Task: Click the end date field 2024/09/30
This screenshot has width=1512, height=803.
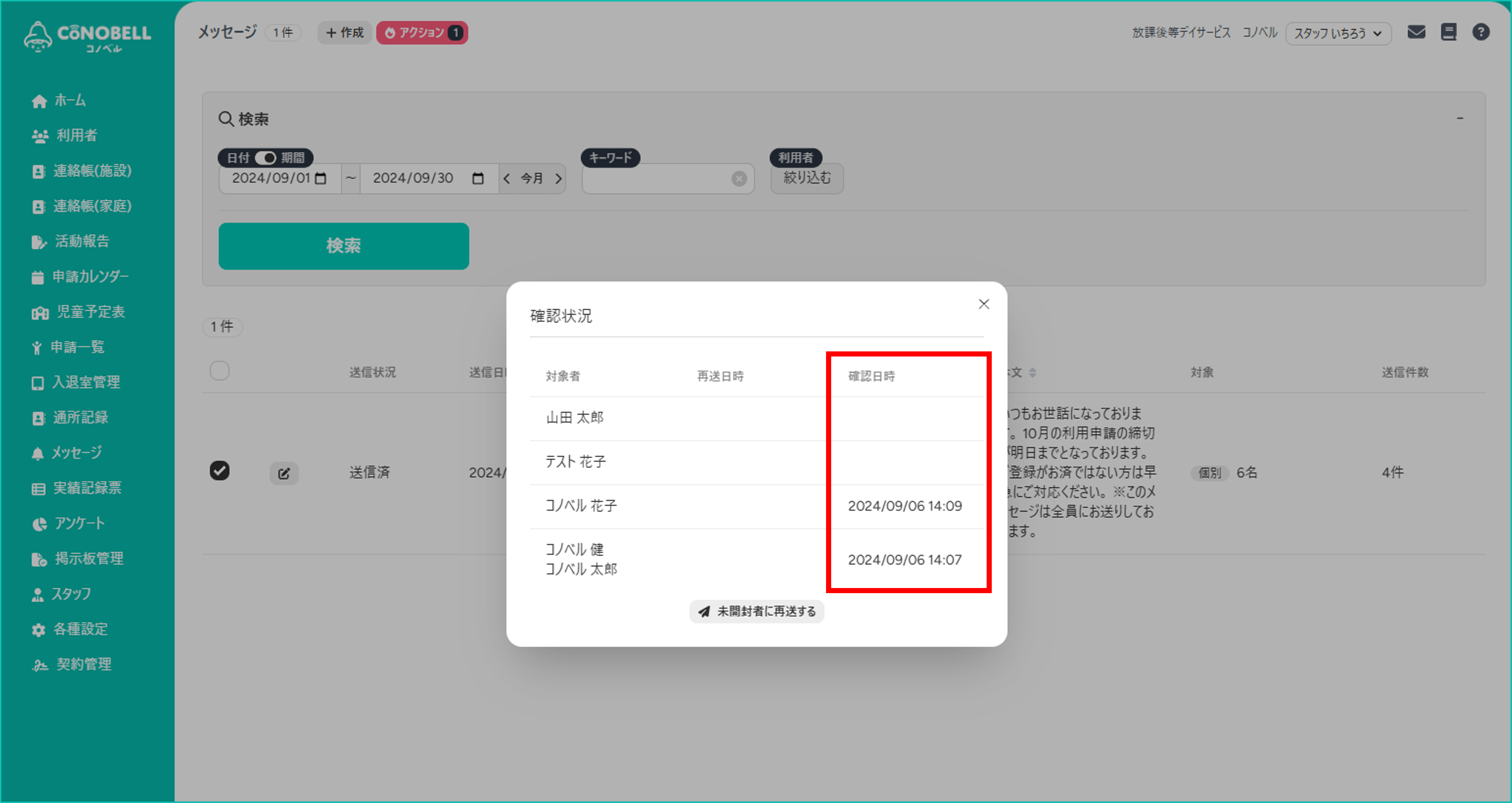Action: click(x=429, y=179)
